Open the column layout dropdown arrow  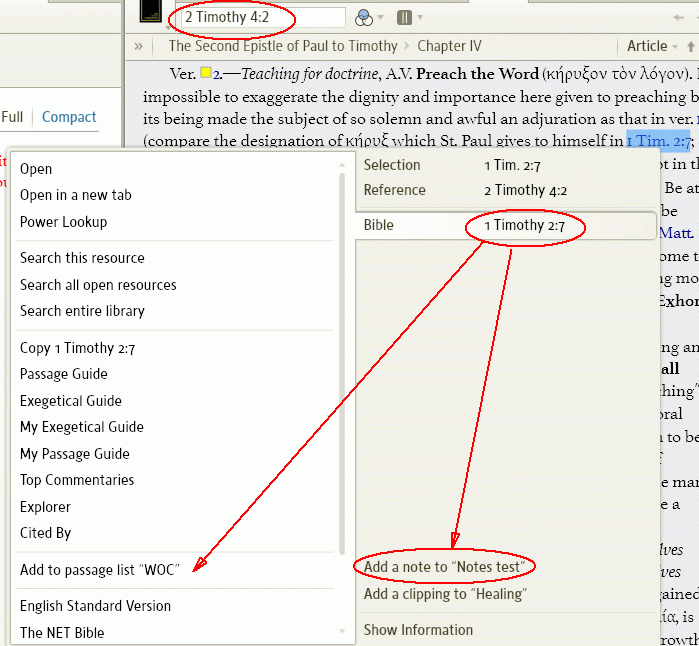coord(420,18)
